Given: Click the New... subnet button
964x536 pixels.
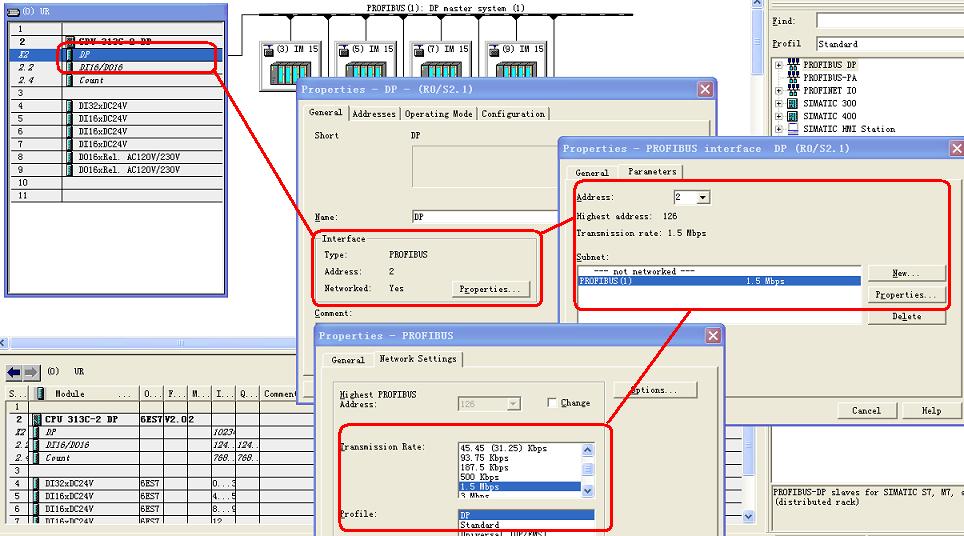Looking at the screenshot, I should pyautogui.click(x=905, y=273).
